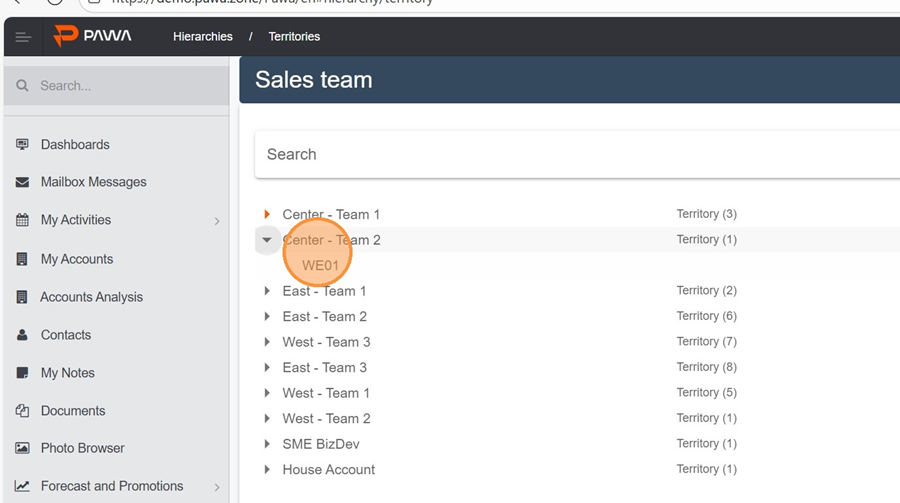
Task: Click the Documents copy icon
Action: pyautogui.click(x=22, y=411)
